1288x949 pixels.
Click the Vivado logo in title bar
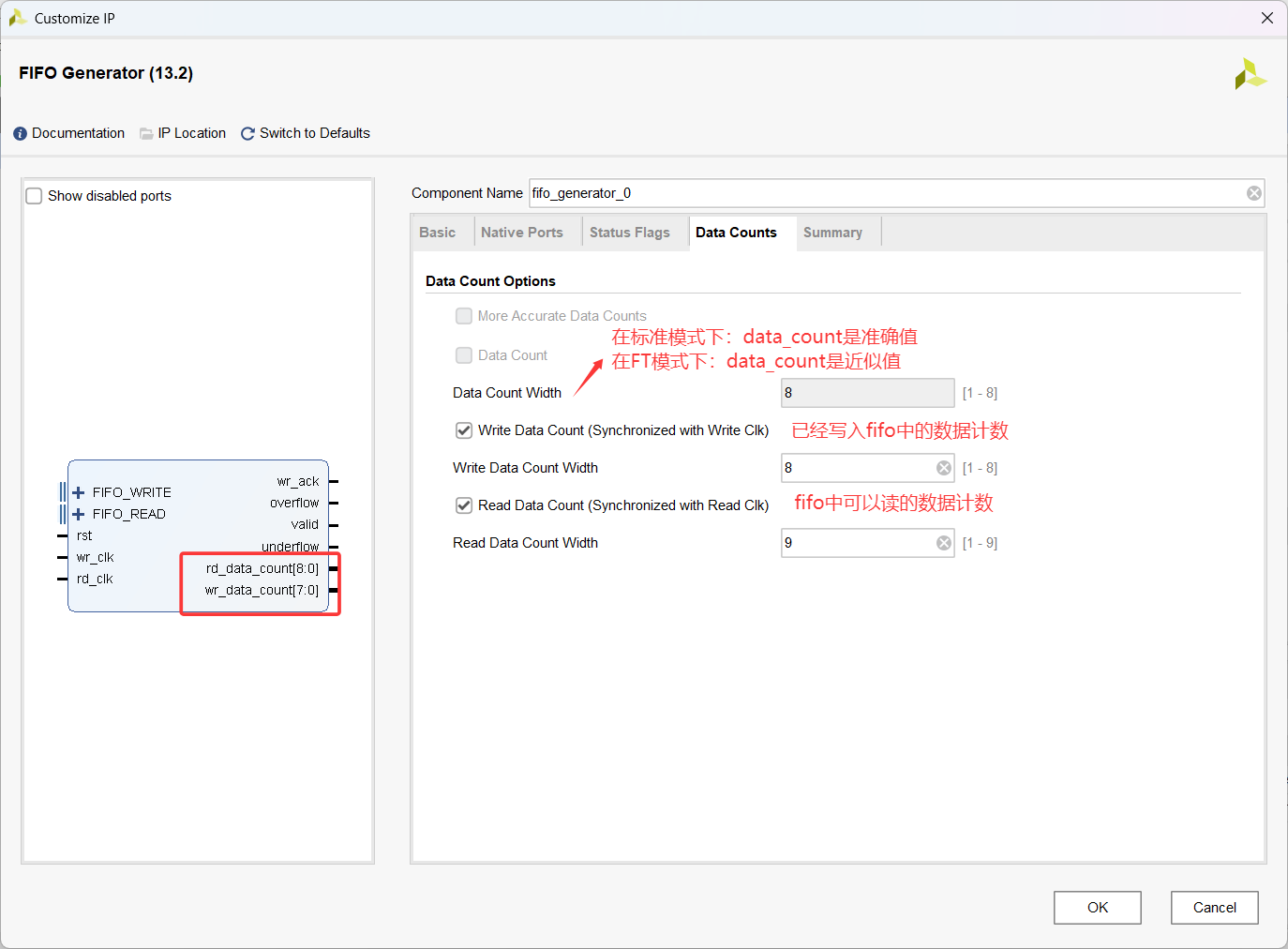click(x=17, y=18)
